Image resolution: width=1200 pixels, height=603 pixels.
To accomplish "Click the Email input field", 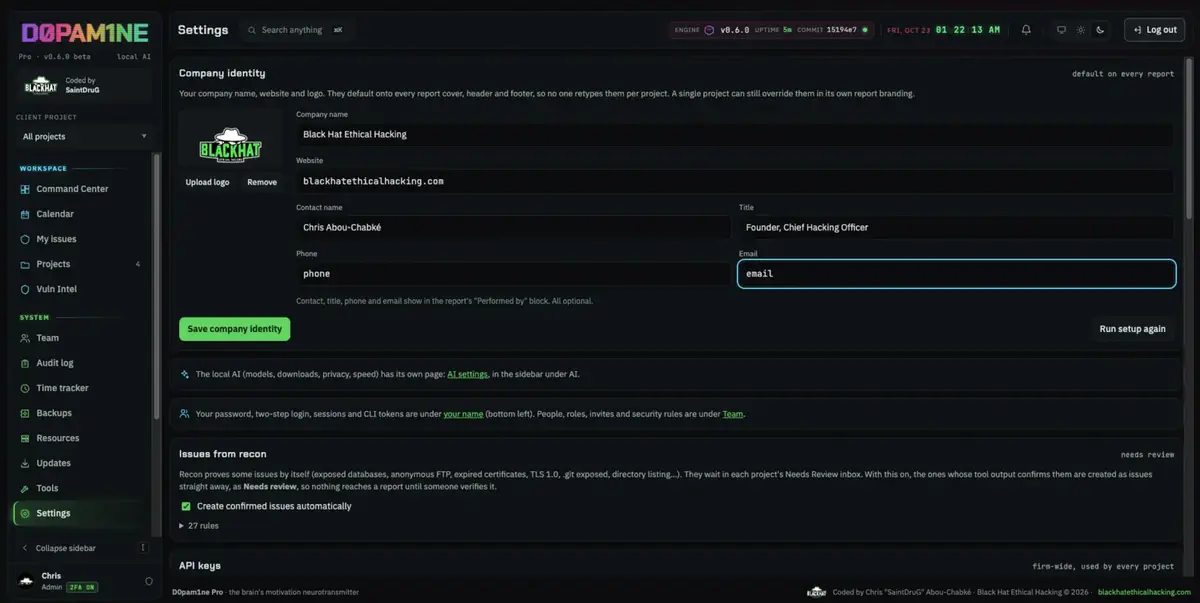I will tap(956, 274).
